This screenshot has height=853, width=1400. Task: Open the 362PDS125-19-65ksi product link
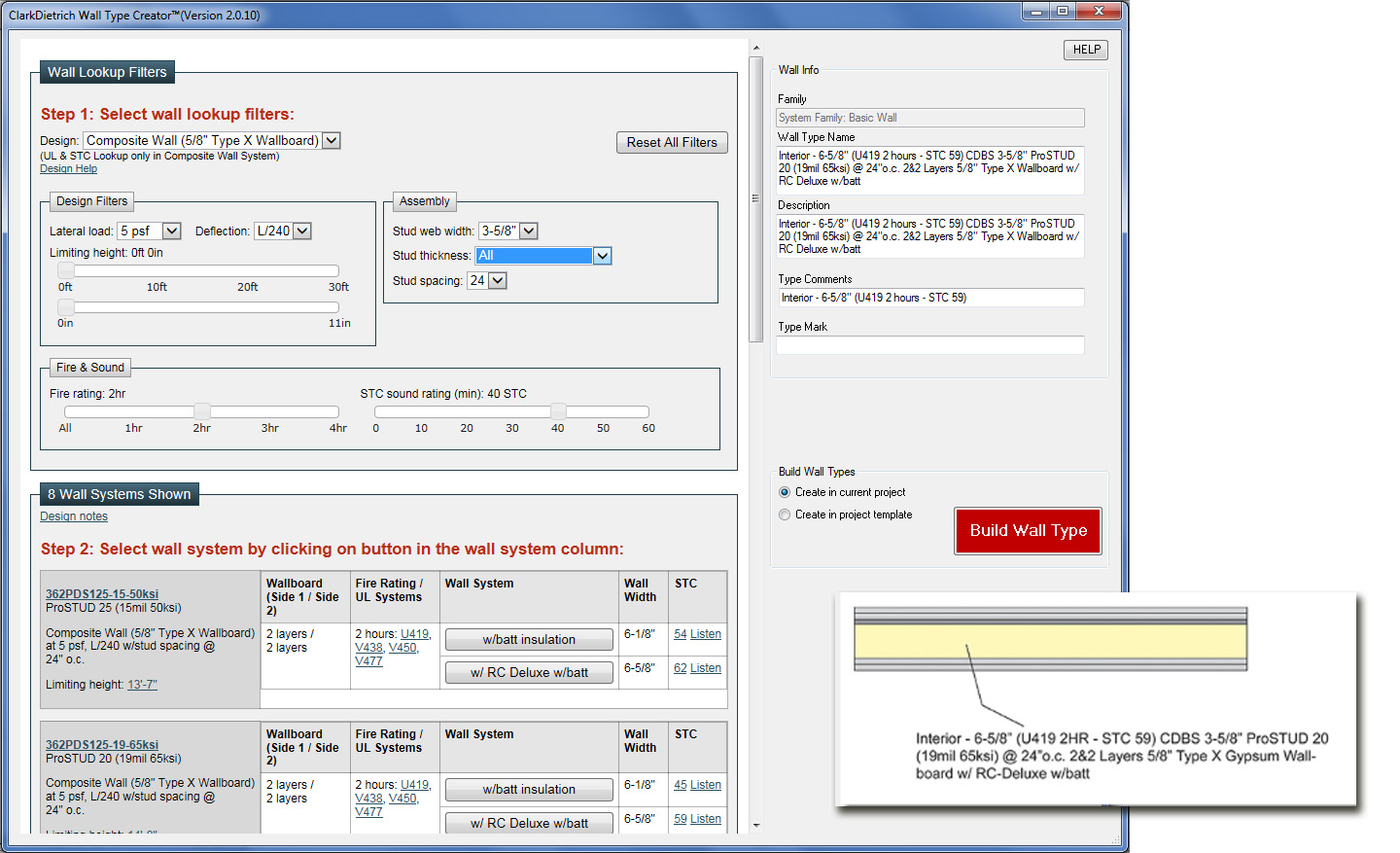click(102, 745)
